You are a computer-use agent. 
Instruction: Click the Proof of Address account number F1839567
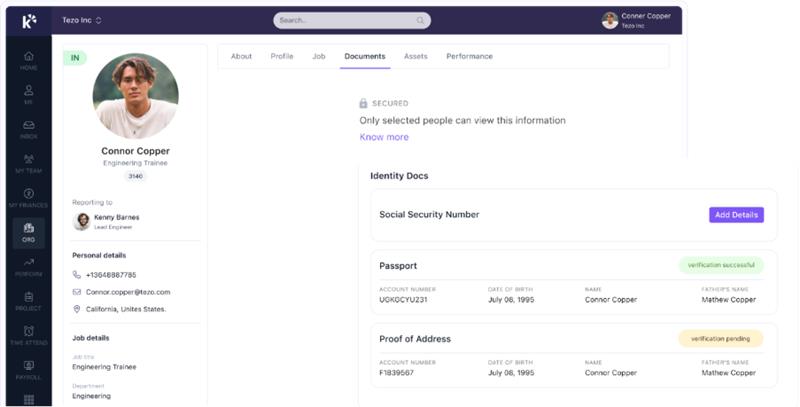(x=396, y=373)
